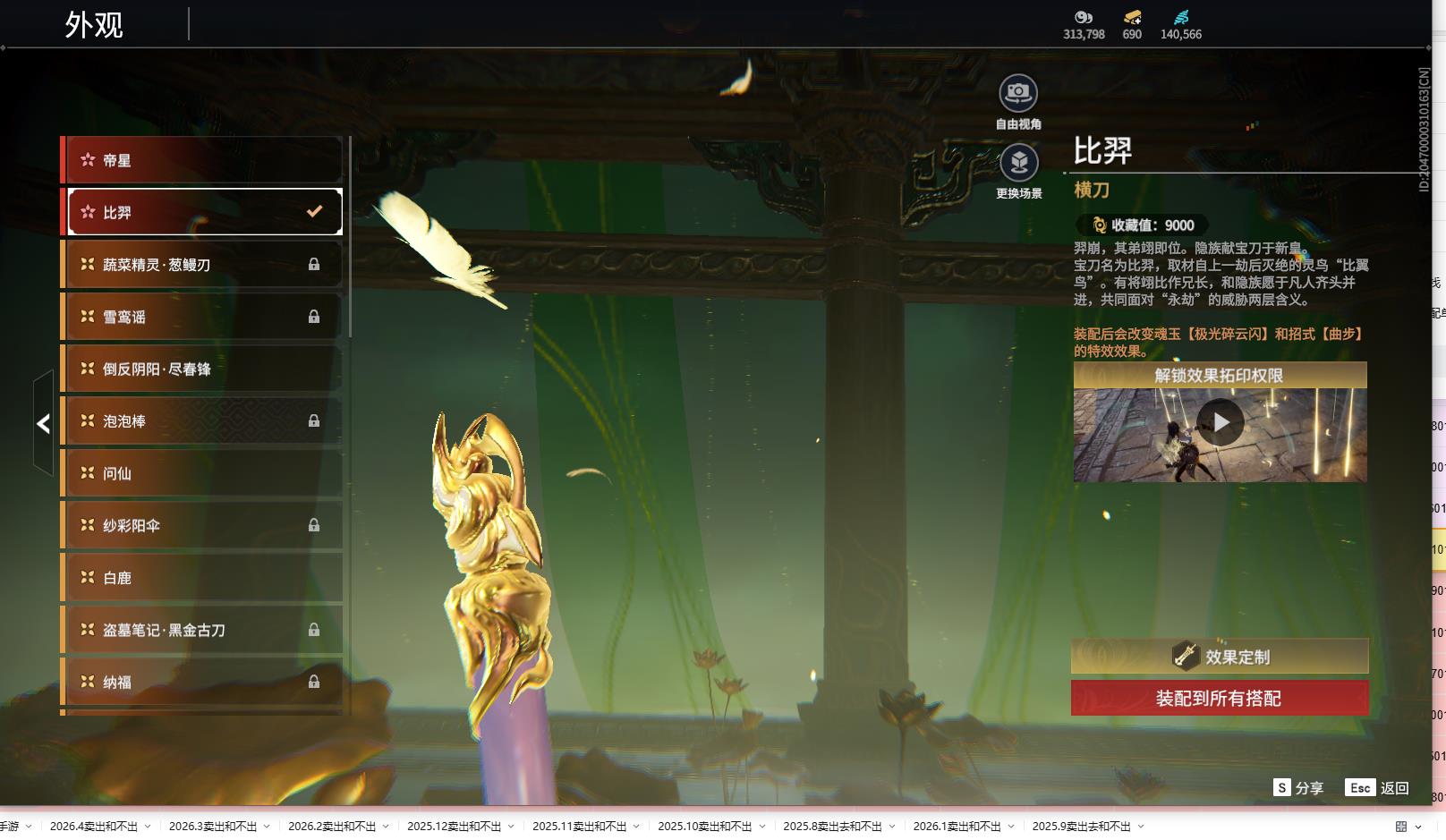The image size is (1446, 840).
Task: Click the sheet grid icon at bottom right
Action: tap(1401, 827)
